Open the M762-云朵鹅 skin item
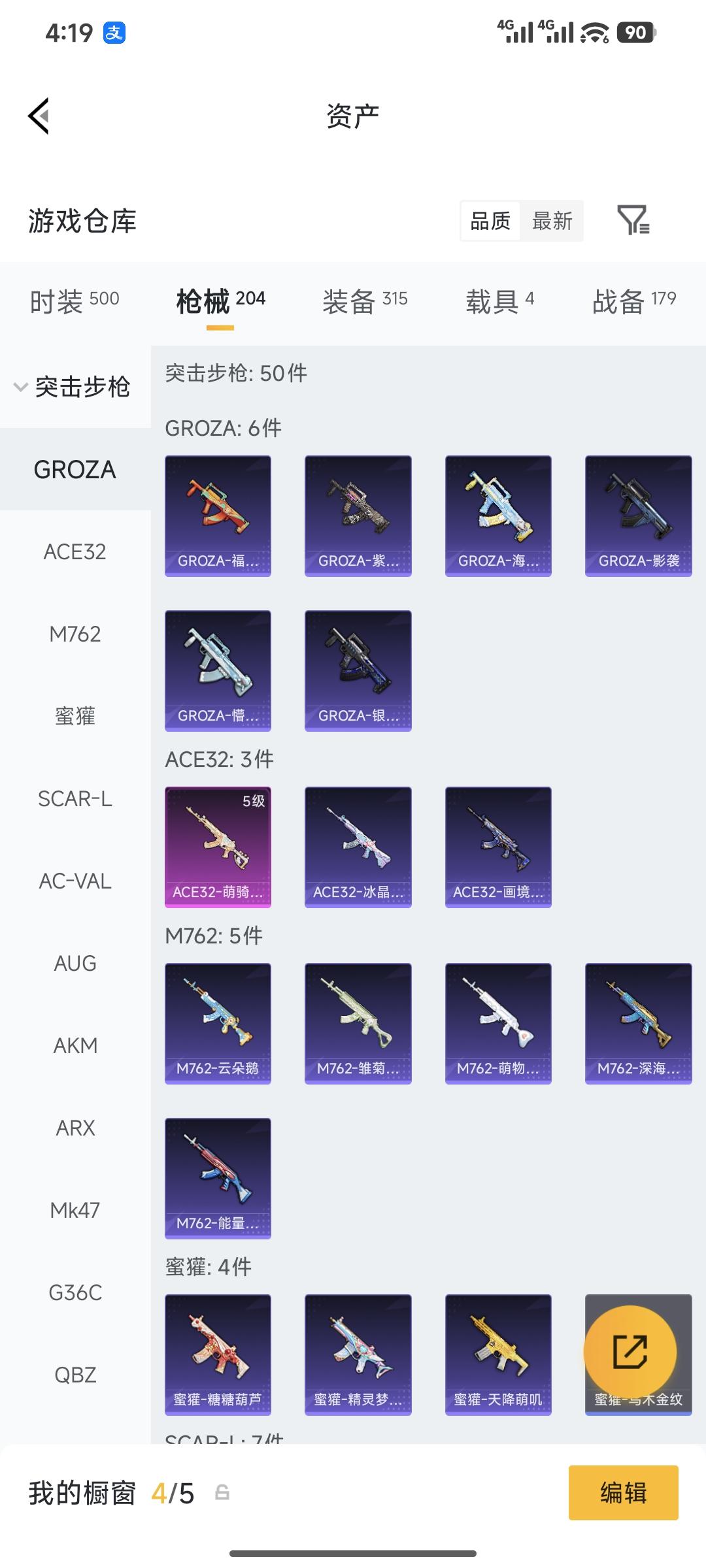Screen dimensions: 706x1568 click(218, 1024)
